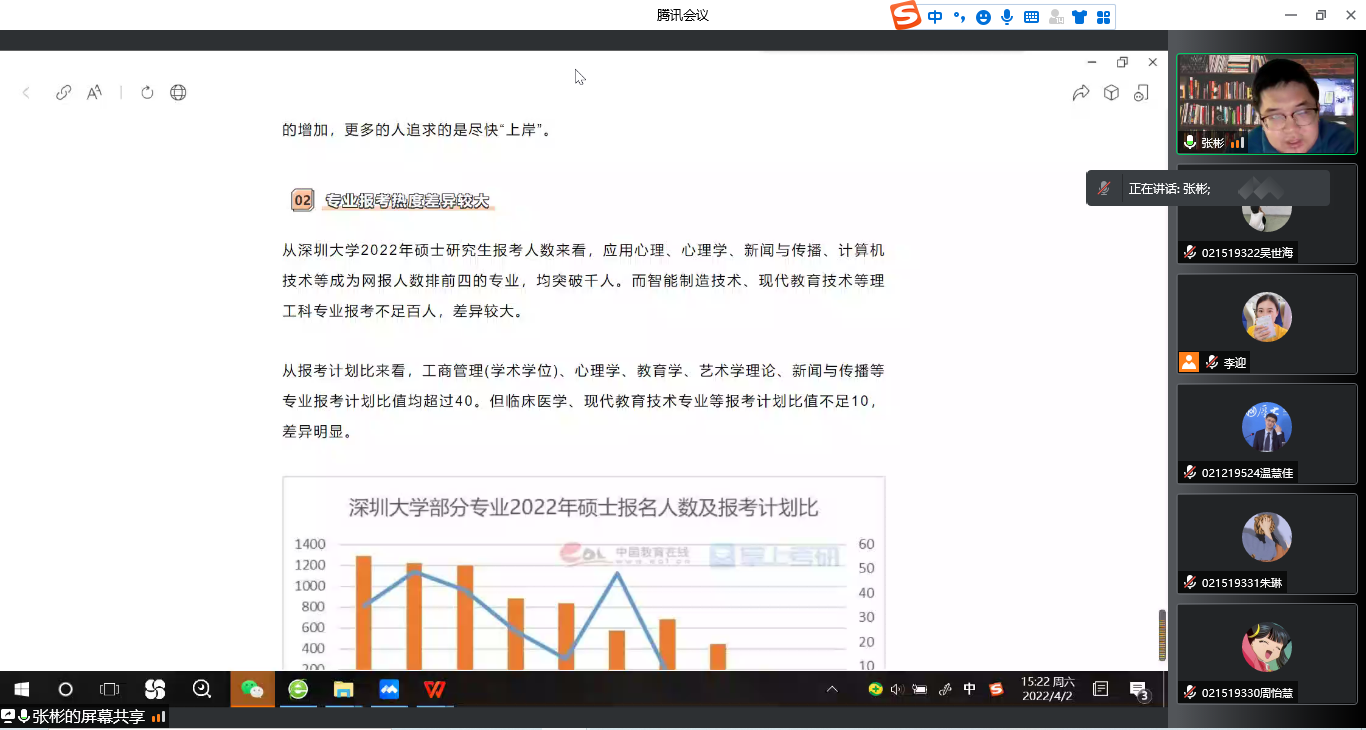Toggle Sogou voice input microphone
The image size is (1366, 730).
(1007, 17)
